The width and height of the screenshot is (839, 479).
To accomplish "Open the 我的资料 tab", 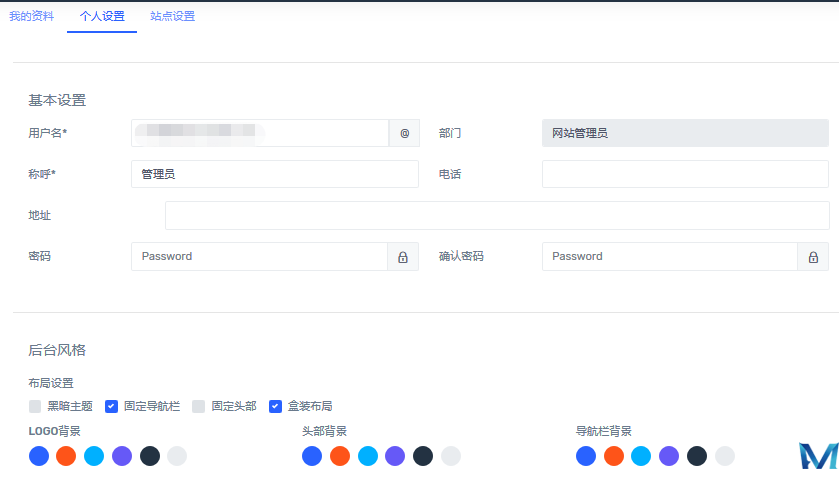I will [x=31, y=16].
